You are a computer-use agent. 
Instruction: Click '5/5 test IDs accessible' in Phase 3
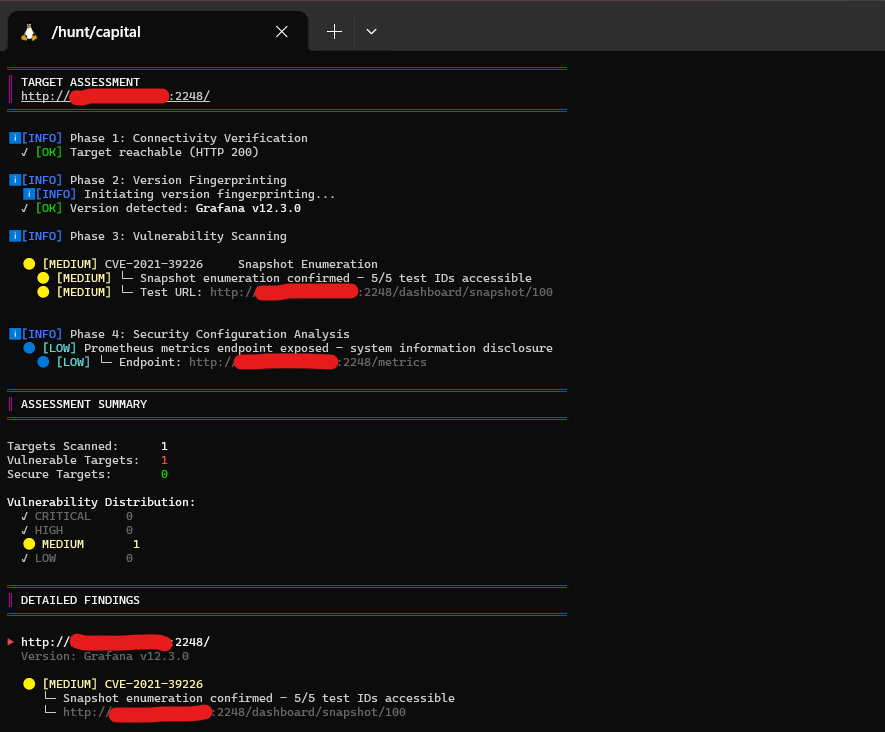(451, 278)
